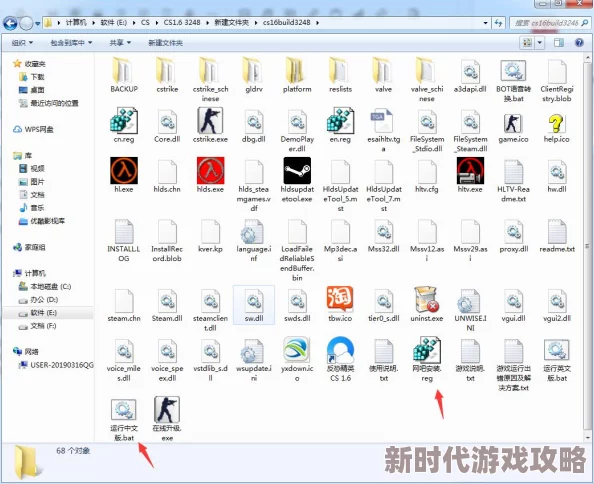Image resolution: width=594 pixels, height=484 pixels.
Task: Select the cstrike.exe file icon
Action: click(x=210, y=125)
